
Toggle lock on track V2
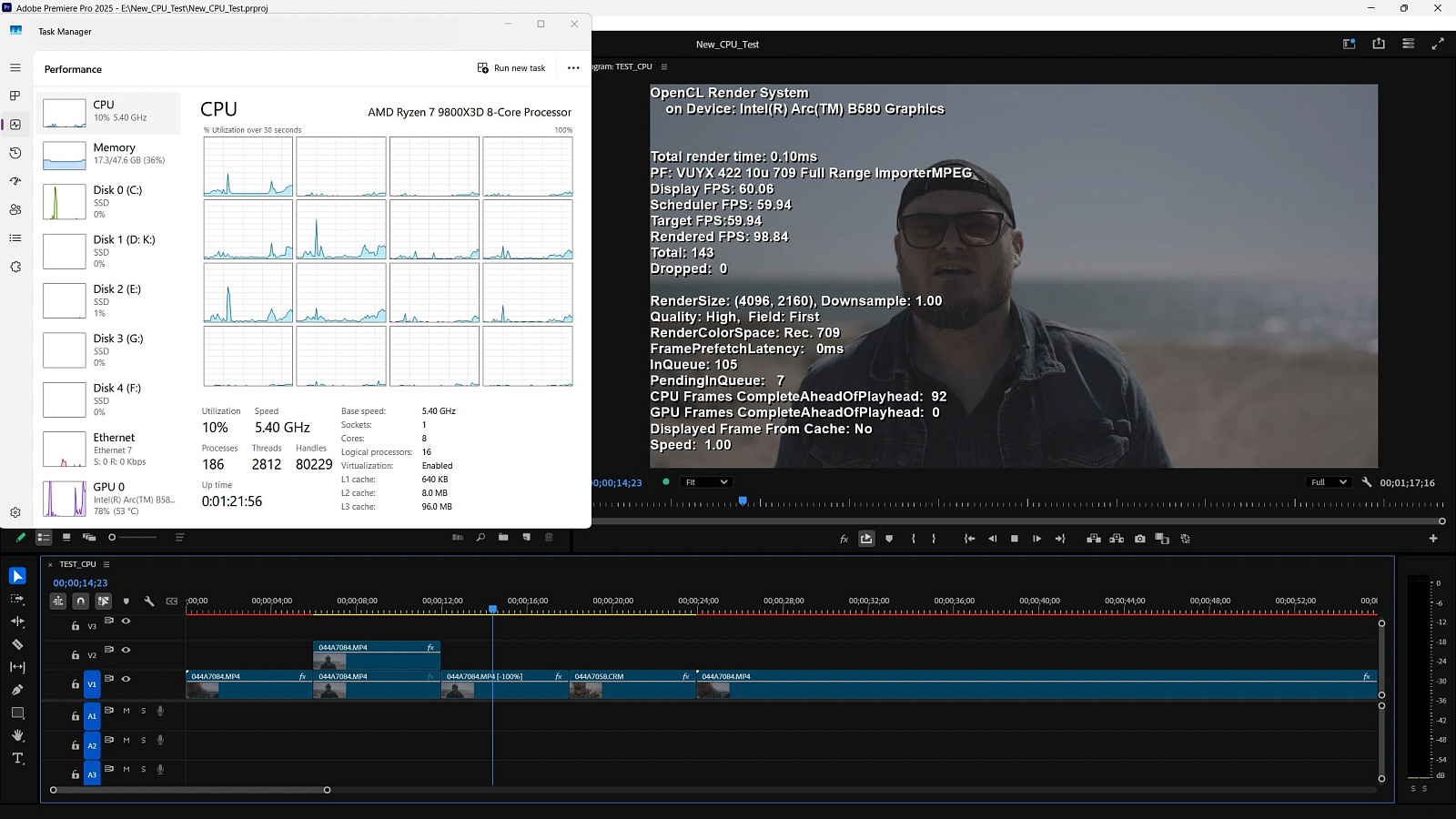tap(76, 655)
